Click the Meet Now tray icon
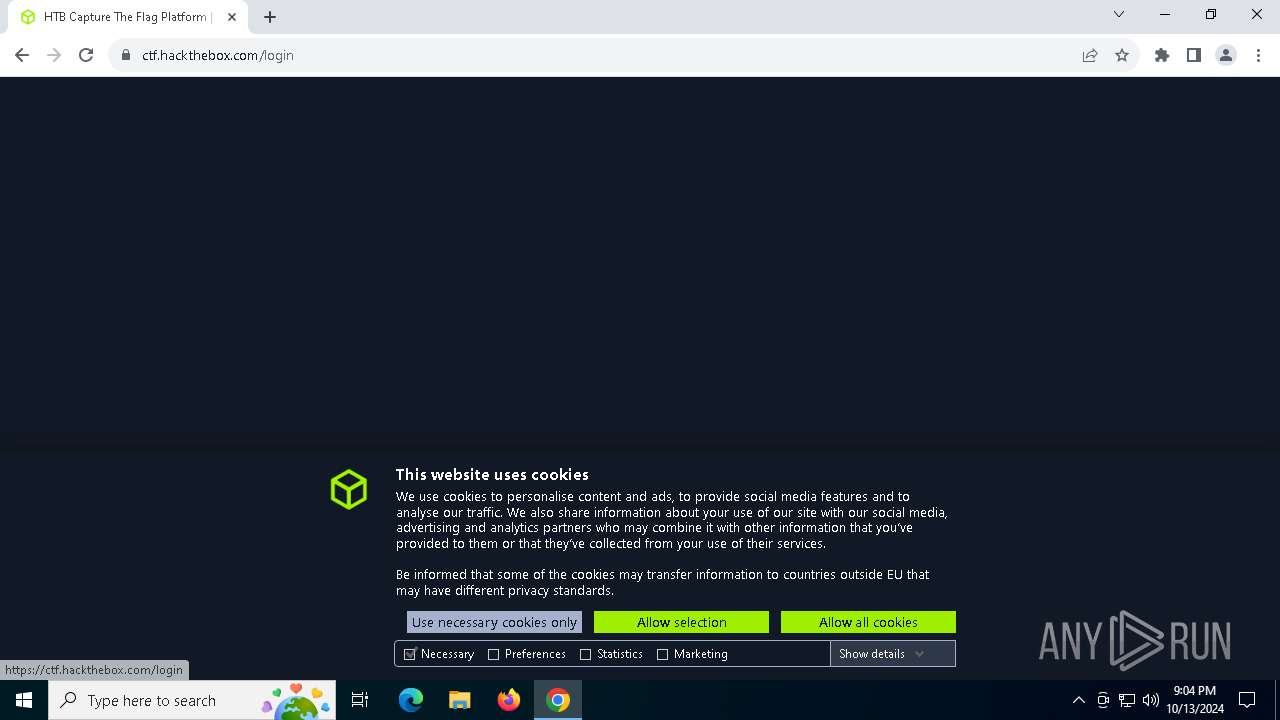 coord(1103,700)
